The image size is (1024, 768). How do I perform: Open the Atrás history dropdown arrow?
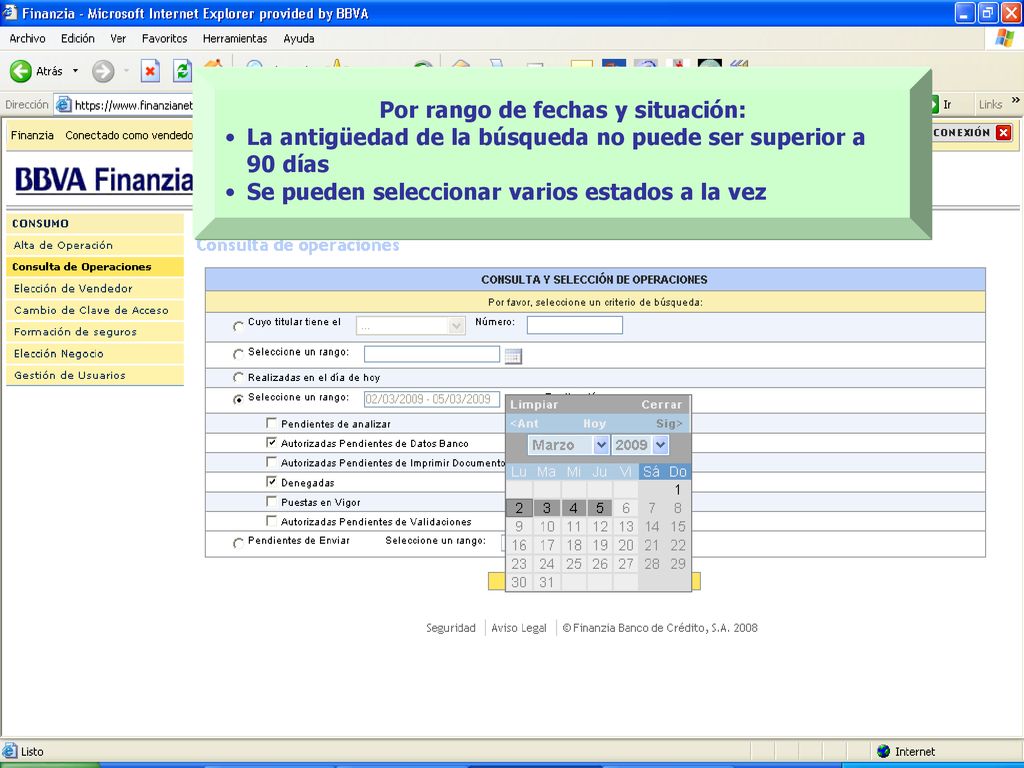[75, 71]
